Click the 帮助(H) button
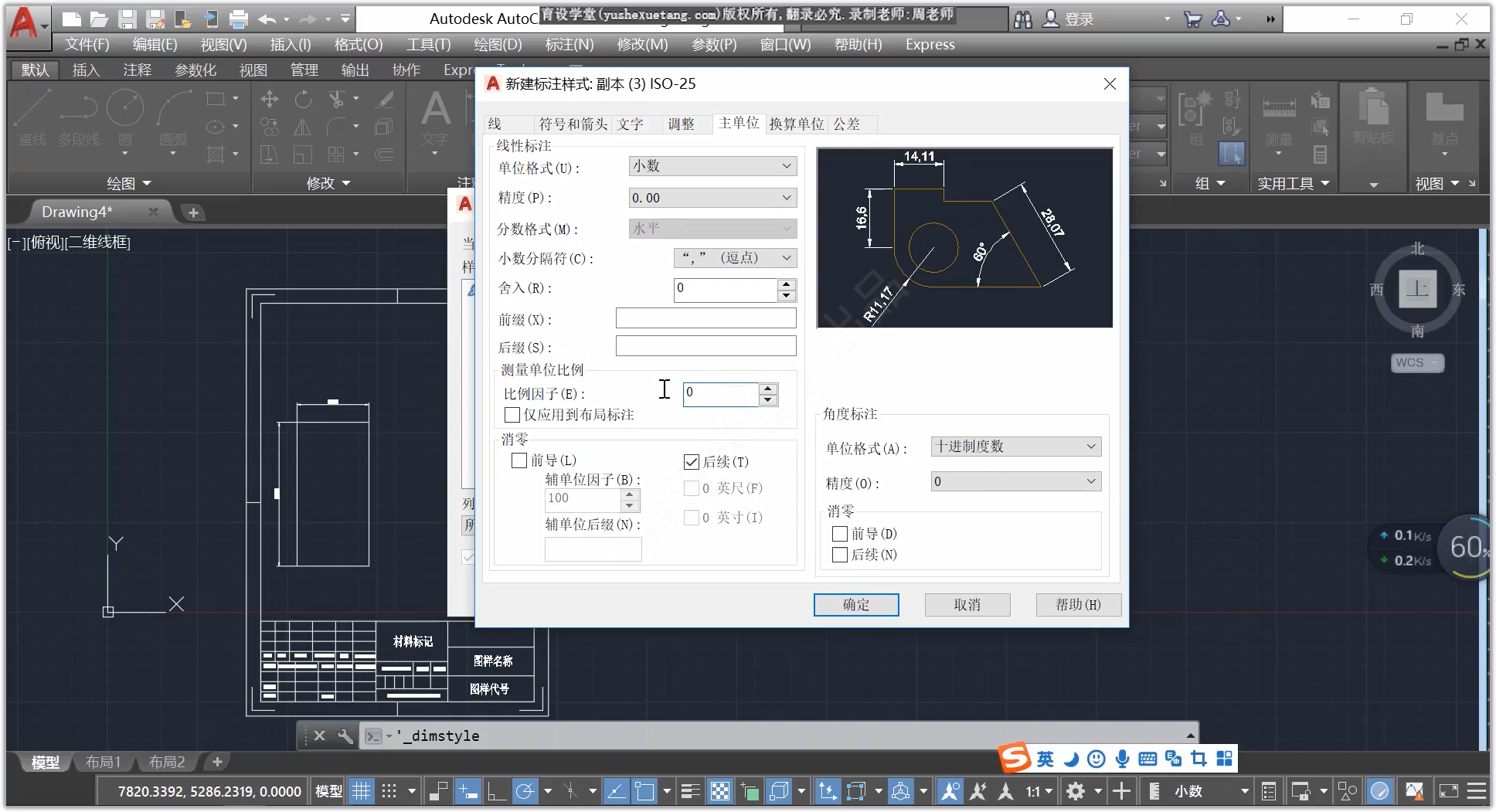This screenshot has height=812, width=1496. tap(1079, 605)
